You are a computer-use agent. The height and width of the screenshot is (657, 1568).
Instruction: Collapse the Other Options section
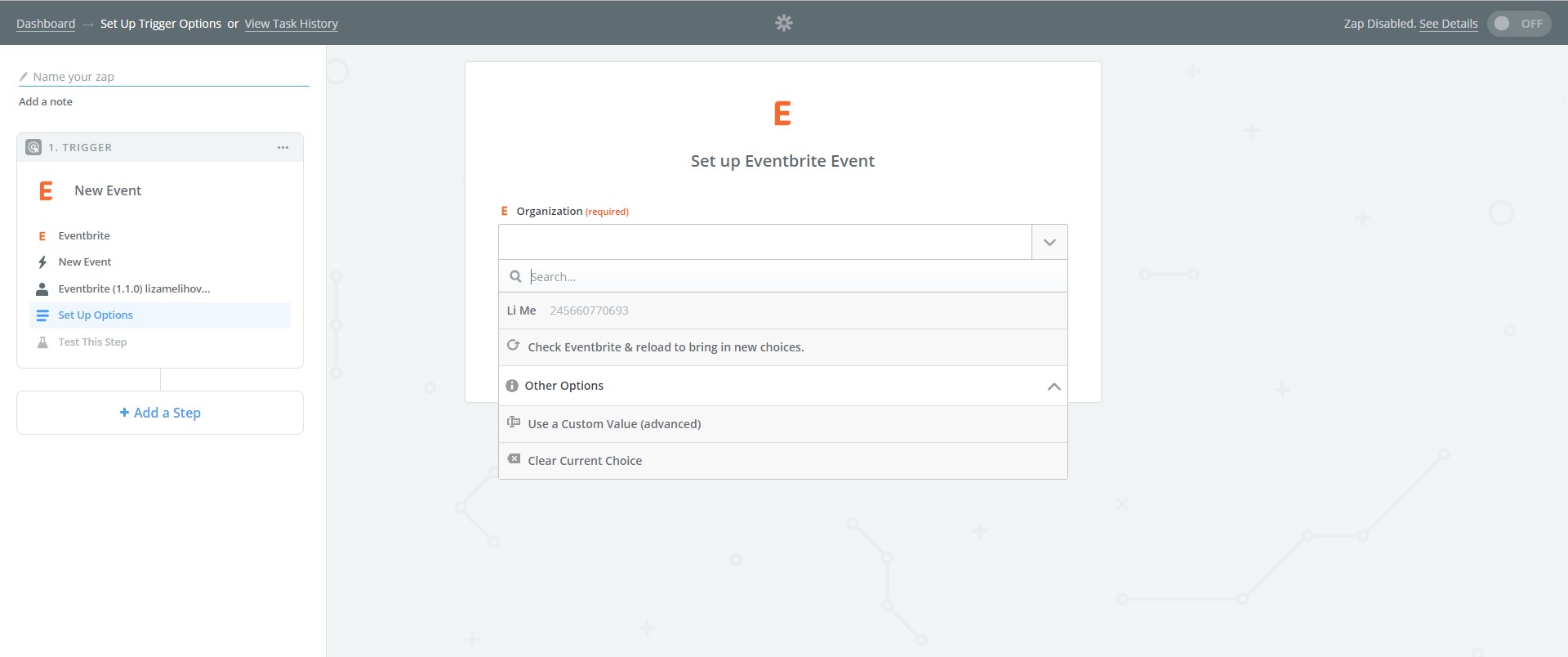(1053, 387)
